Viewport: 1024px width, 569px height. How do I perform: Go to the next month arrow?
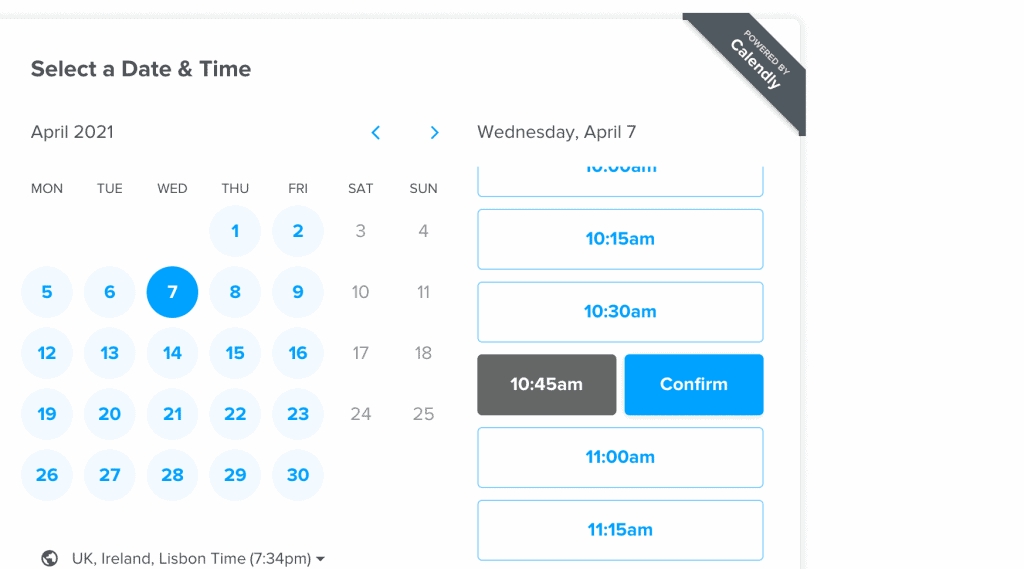tap(434, 132)
